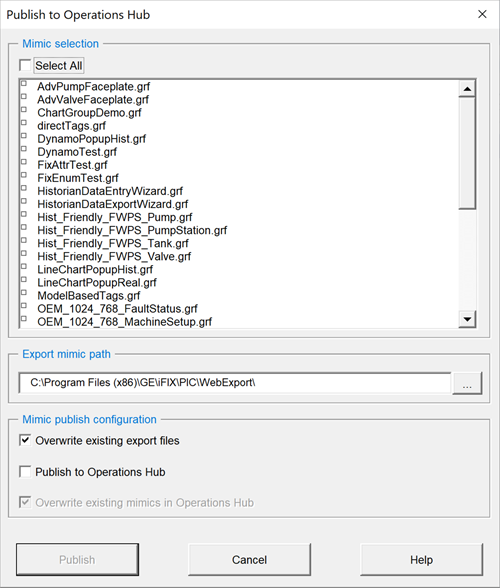This screenshot has height=588, width=500.
Task: Tick the checkbox for ChartGroupDemo.grf
Action: click(x=24, y=110)
